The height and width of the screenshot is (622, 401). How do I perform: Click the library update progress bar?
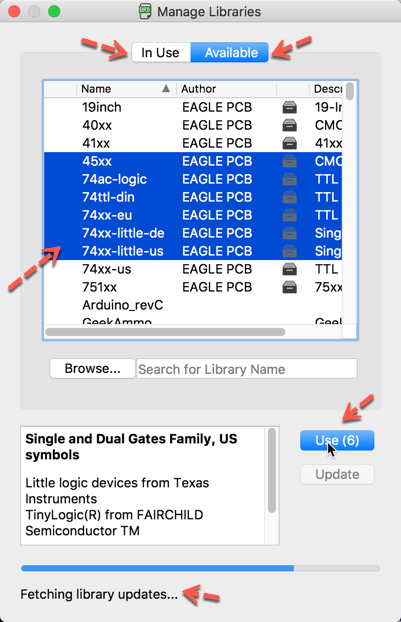click(x=200, y=568)
